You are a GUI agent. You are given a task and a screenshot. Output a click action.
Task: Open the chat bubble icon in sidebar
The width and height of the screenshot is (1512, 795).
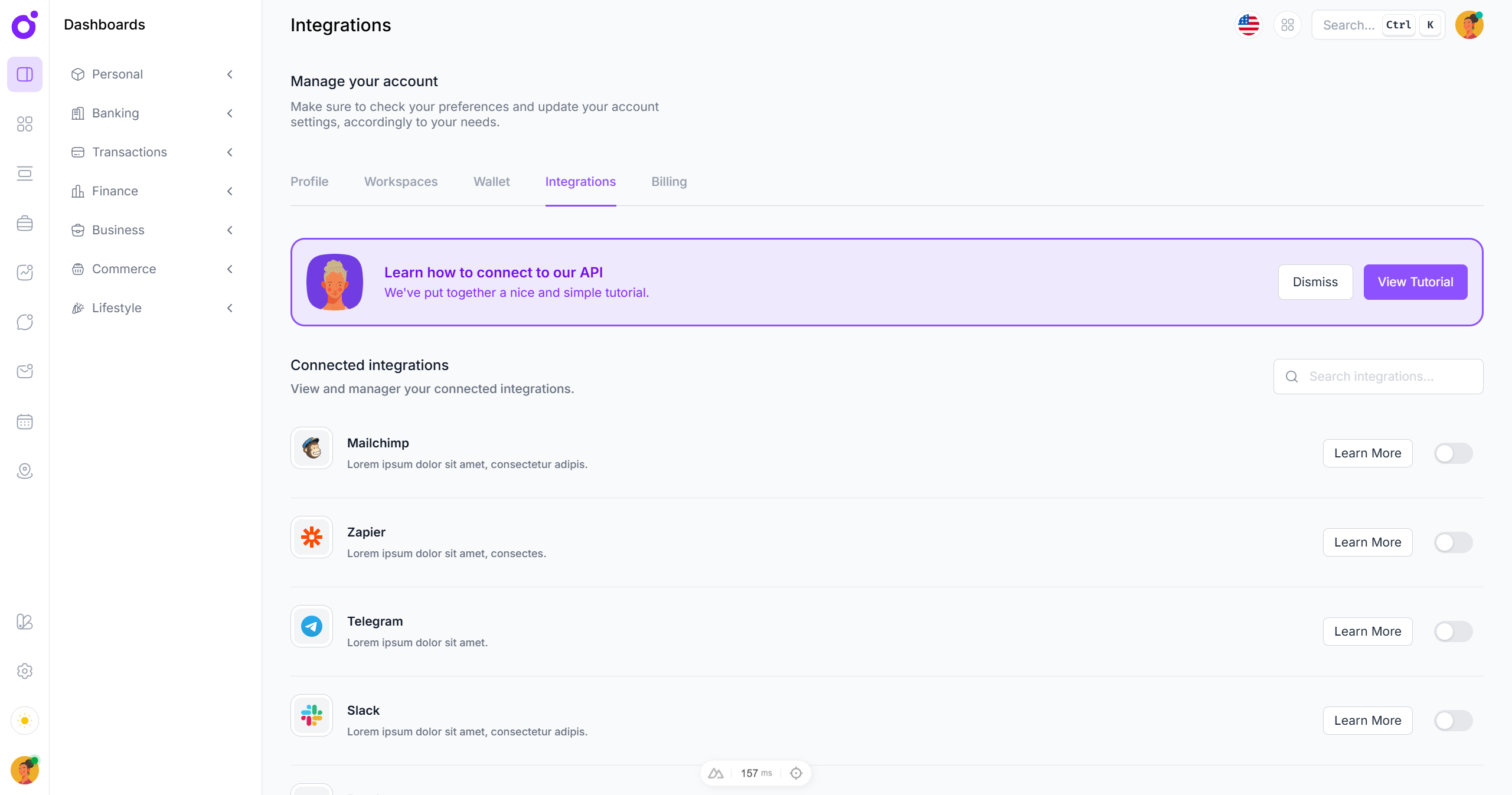pos(25,322)
